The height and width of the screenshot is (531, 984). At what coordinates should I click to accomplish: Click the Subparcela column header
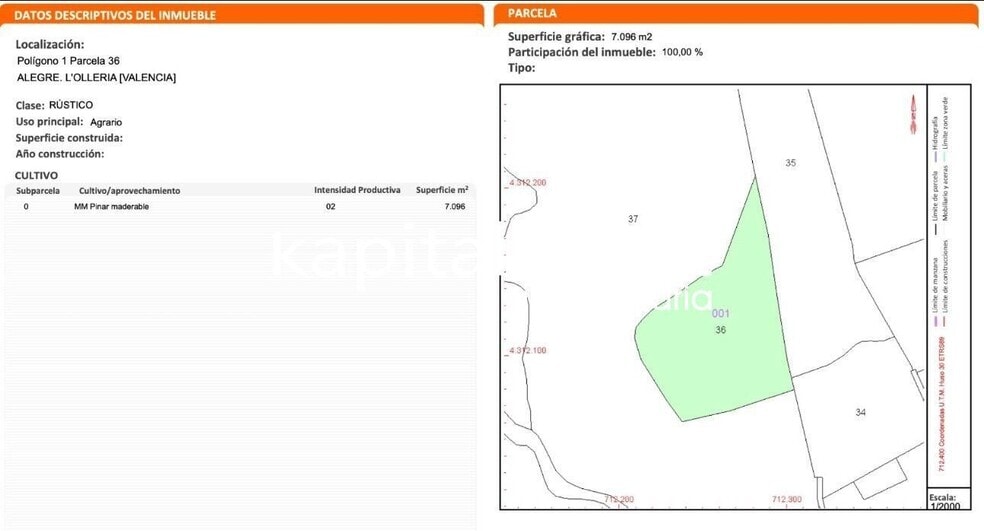[x=38, y=190]
